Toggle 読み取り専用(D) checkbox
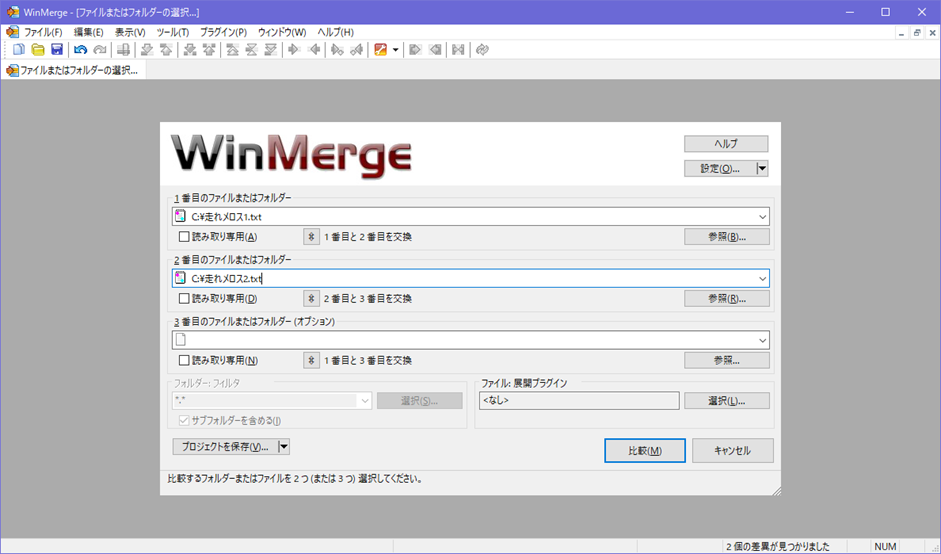The image size is (941, 554). [184, 298]
